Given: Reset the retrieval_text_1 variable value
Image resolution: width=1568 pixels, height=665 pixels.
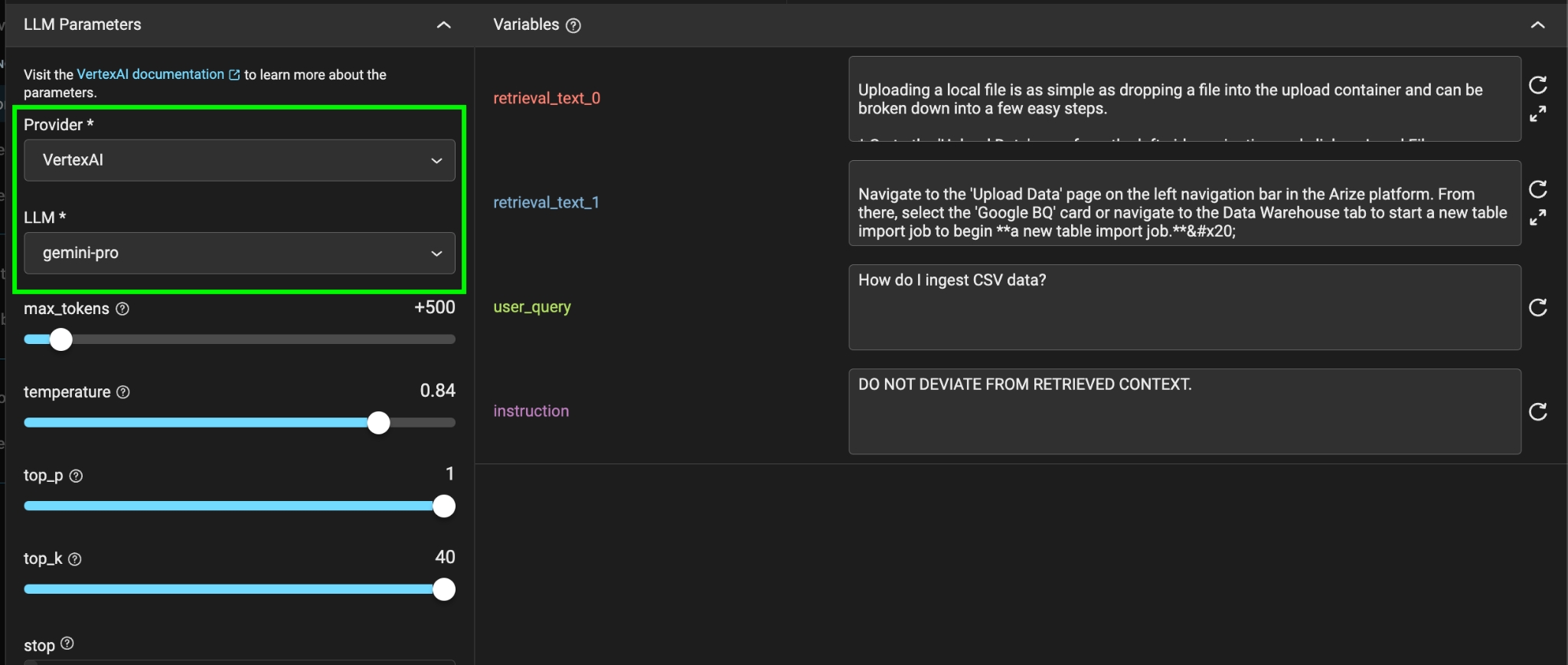Looking at the screenshot, I should [x=1537, y=189].
